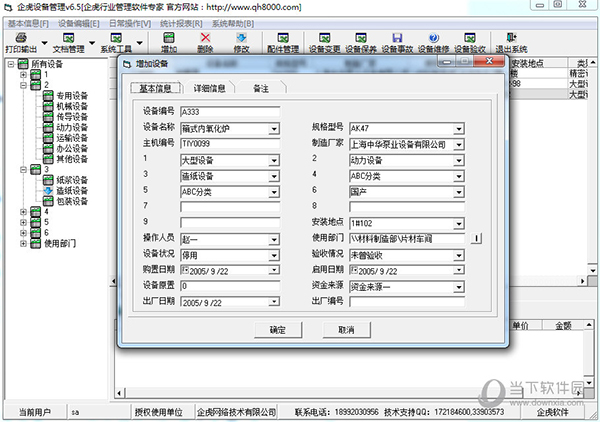Toggle the 购置日期 date checkbox
Screen dimensions: 600x422
[185, 272]
